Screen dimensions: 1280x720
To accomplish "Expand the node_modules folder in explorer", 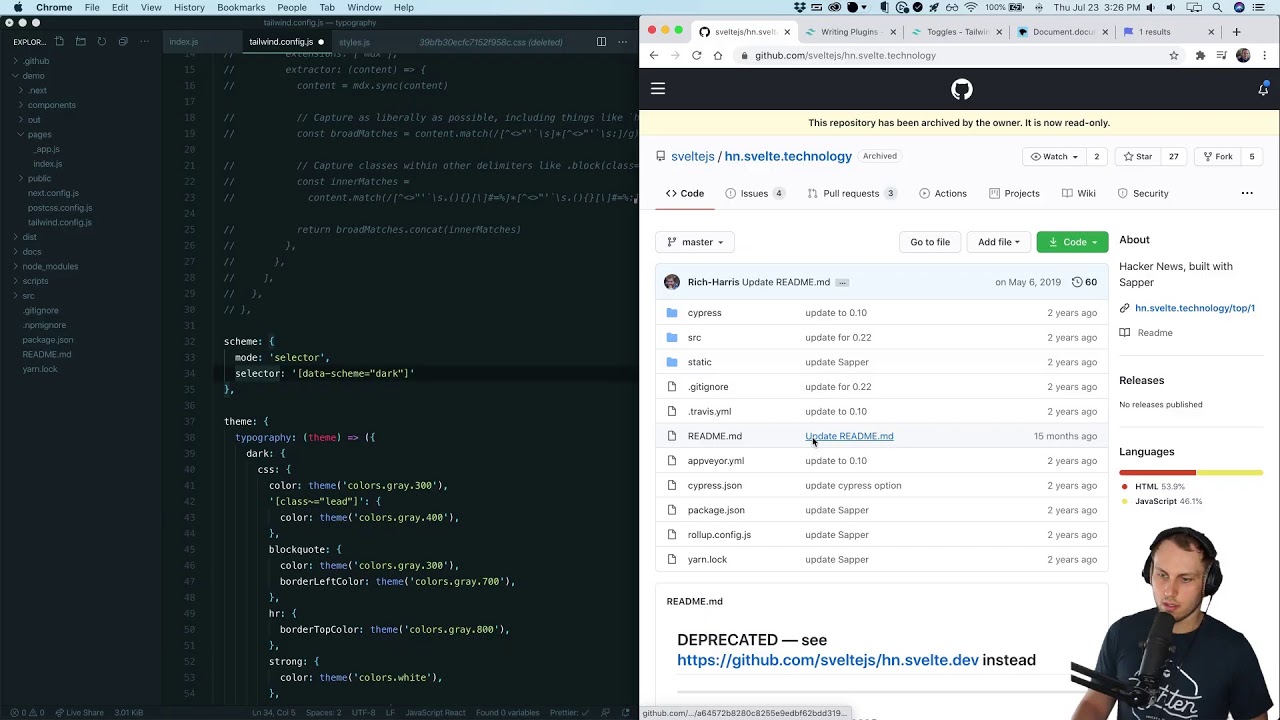I will click(50, 267).
